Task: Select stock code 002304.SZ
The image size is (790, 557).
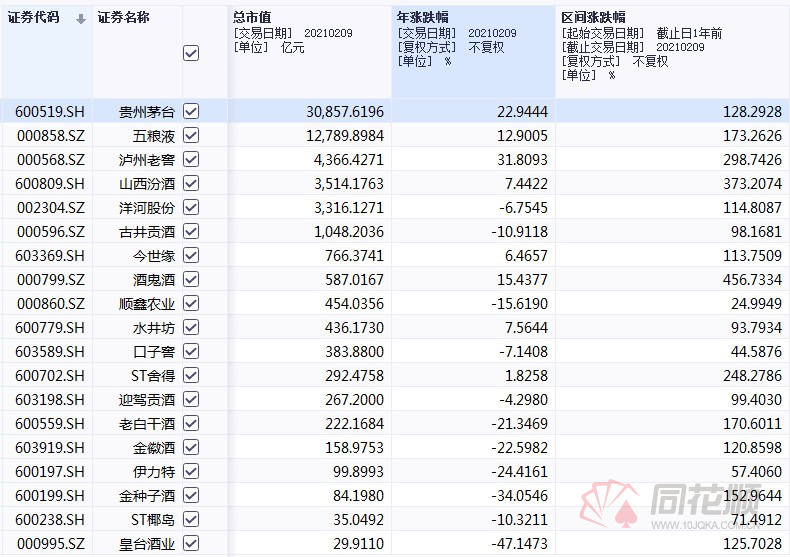Action: (x=51, y=207)
